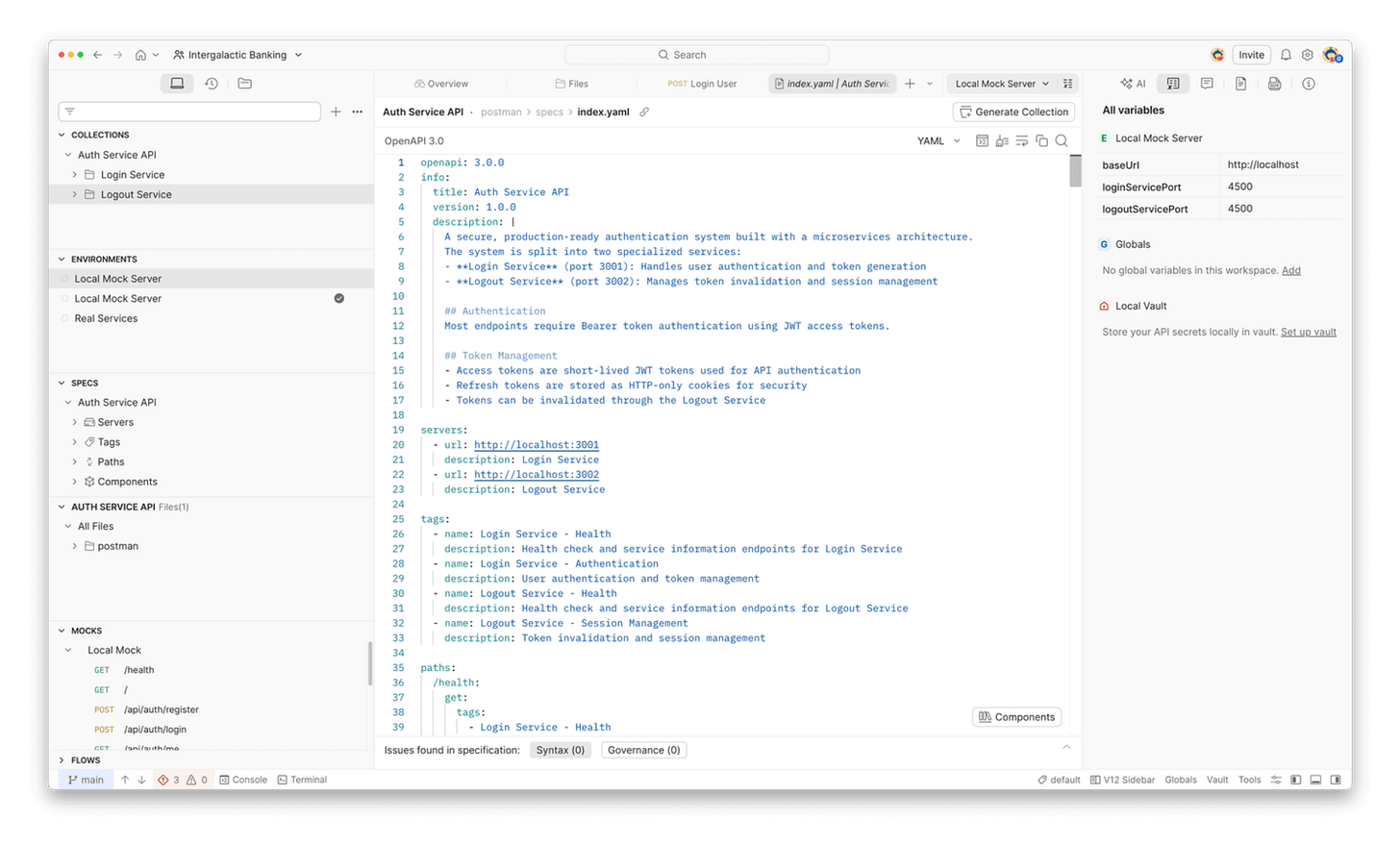Screen dimensions: 1400x846
Task: Select the local workspace view icon in sidebar
Action: 177,84
